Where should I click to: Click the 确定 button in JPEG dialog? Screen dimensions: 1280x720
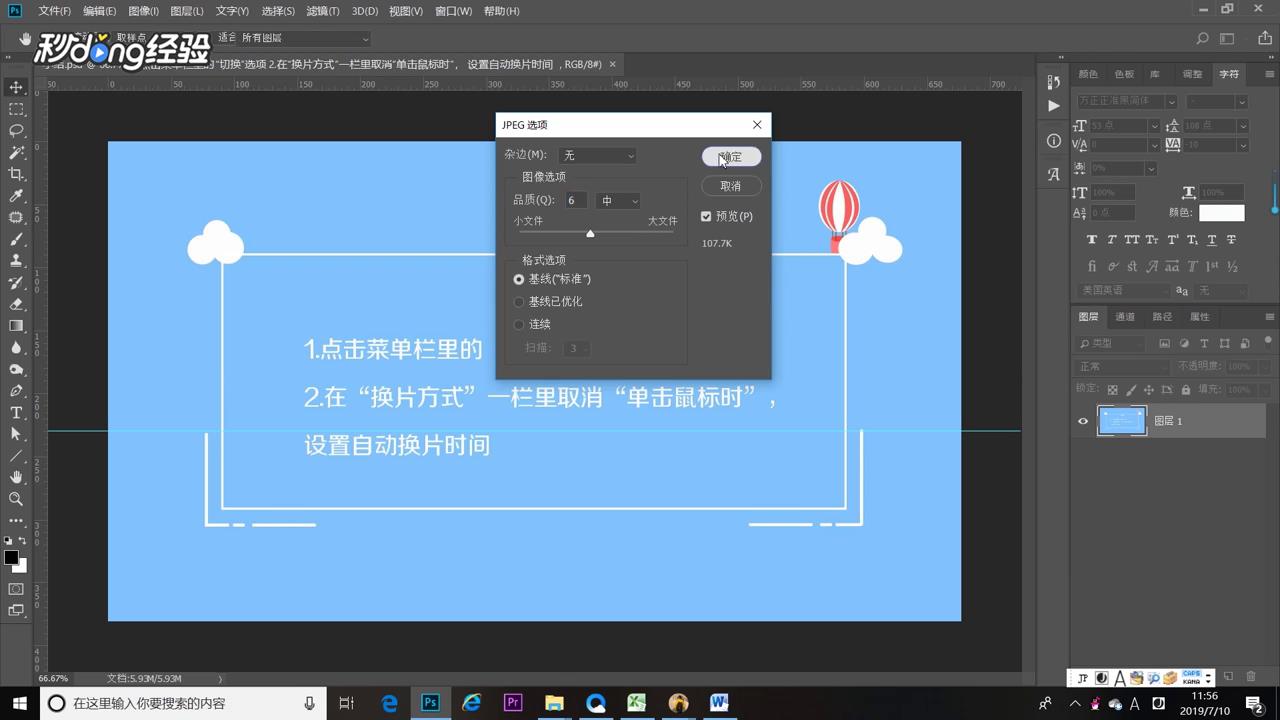click(x=731, y=157)
